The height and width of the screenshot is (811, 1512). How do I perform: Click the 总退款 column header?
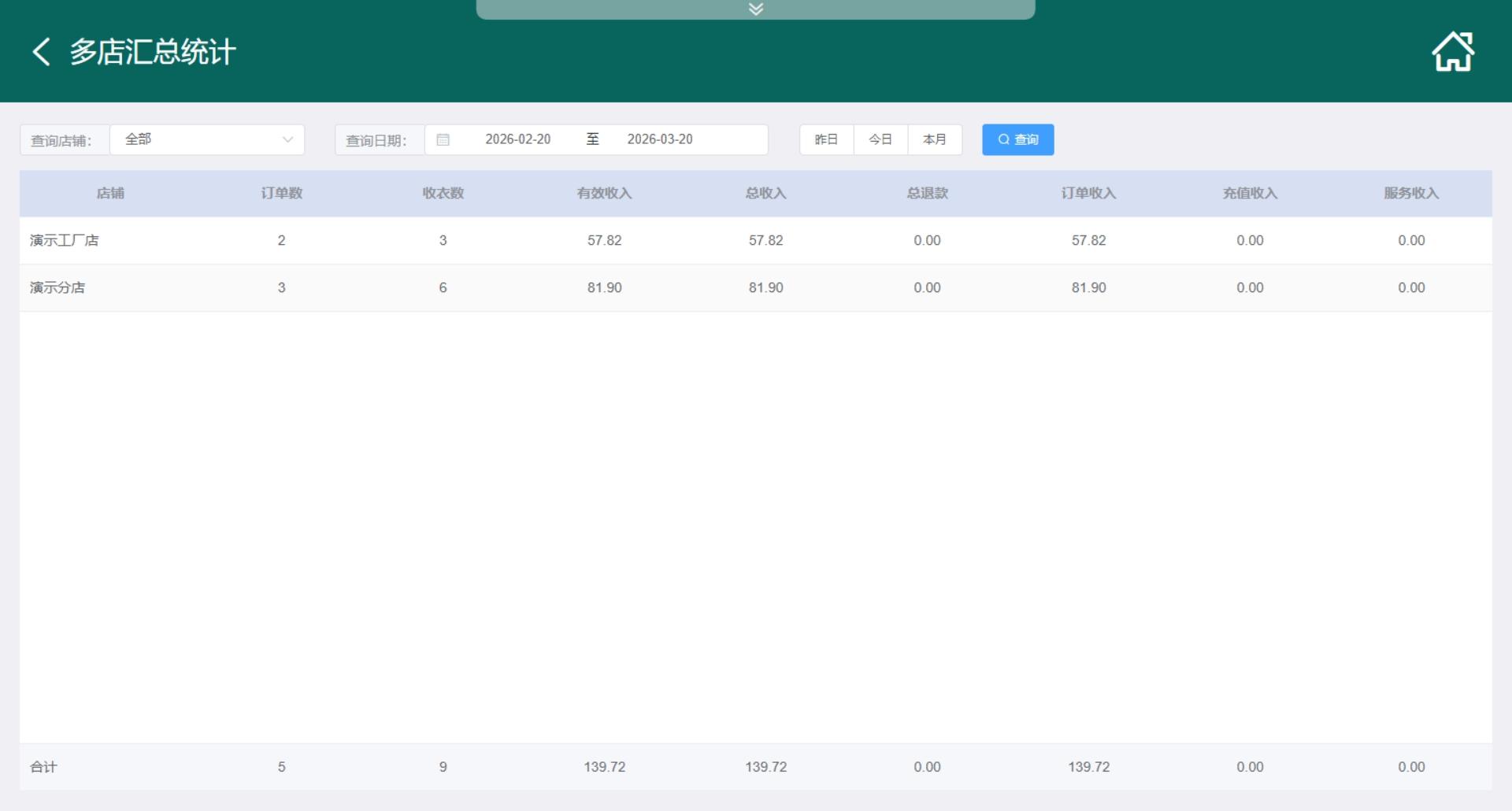[927, 193]
